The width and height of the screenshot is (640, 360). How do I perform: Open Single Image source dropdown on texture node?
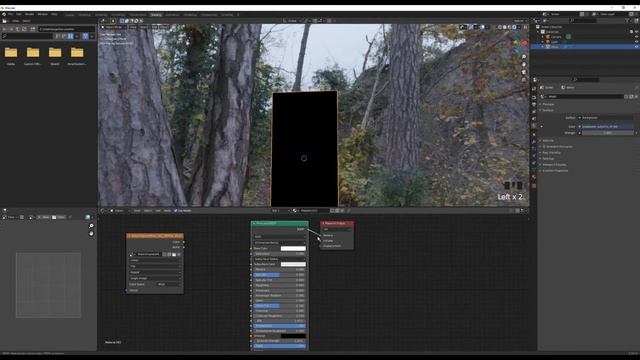point(155,278)
